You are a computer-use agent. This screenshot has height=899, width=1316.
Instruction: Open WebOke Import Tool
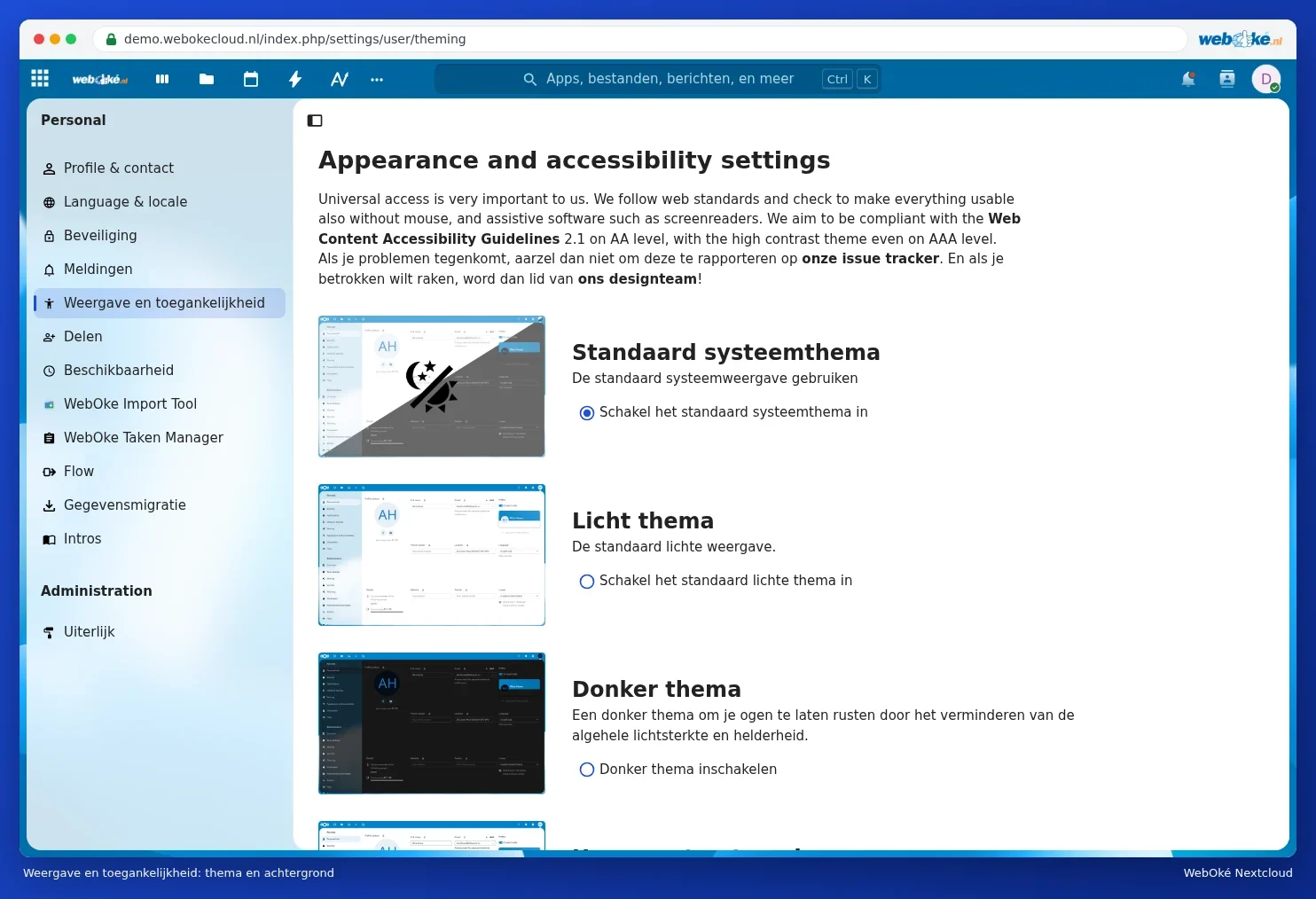tap(160, 403)
